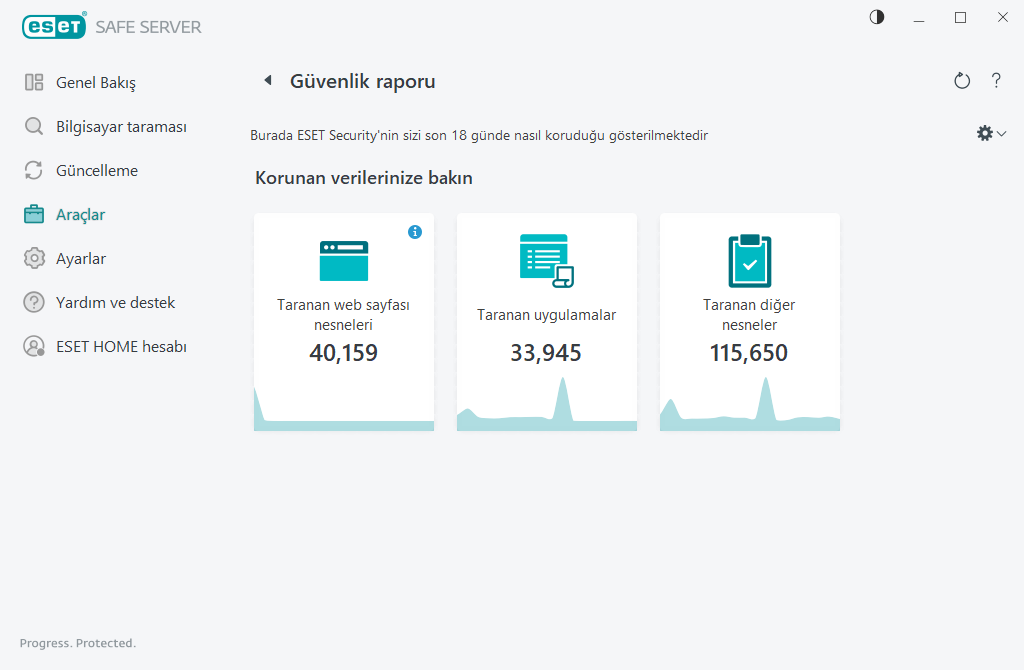Viewport: 1024px width, 670px height.
Task: Click the gear icon beside Ayarlar
Action: click(34, 259)
